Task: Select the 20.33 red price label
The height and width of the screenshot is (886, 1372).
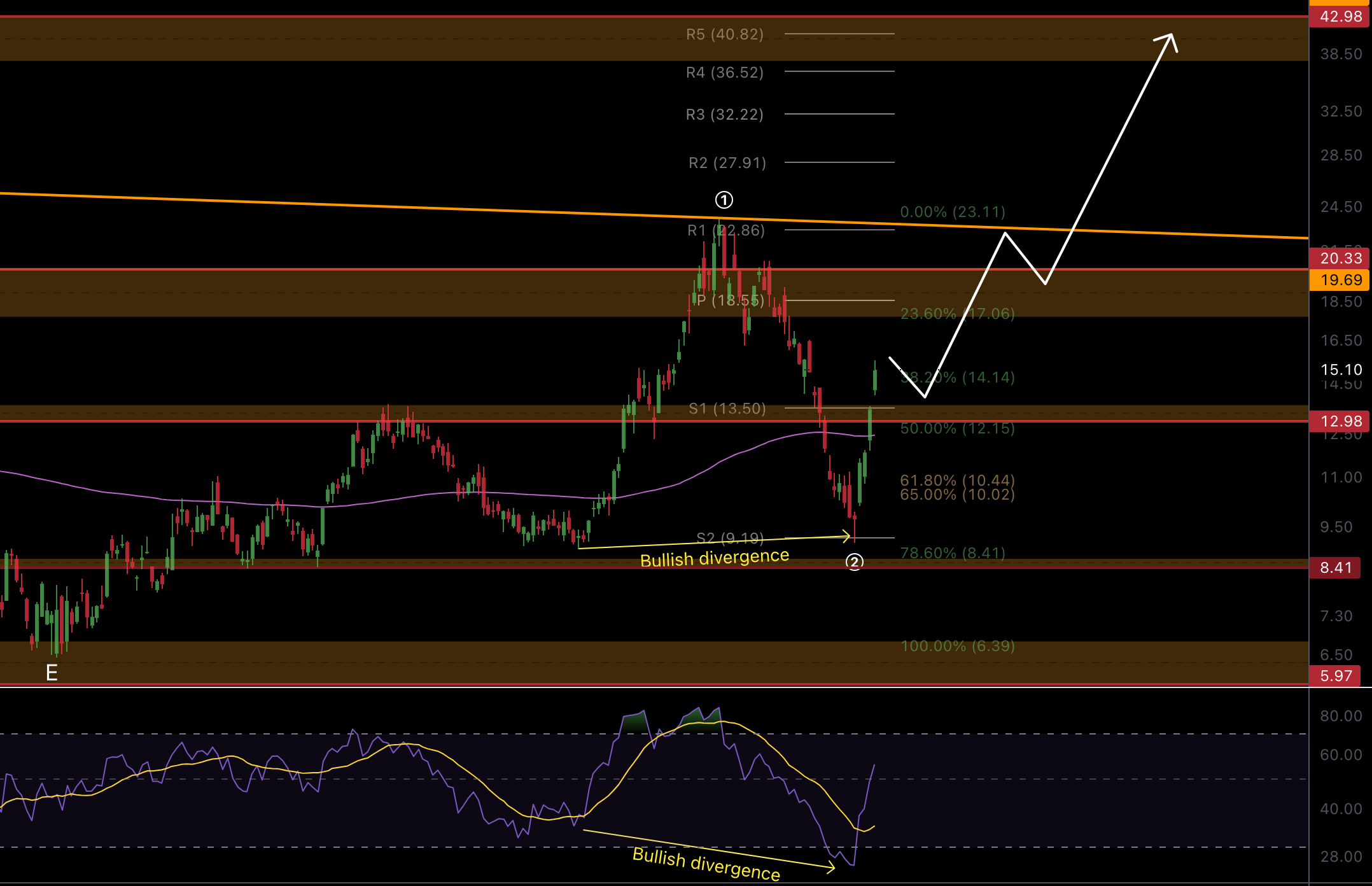Action: pos(1340,258)
